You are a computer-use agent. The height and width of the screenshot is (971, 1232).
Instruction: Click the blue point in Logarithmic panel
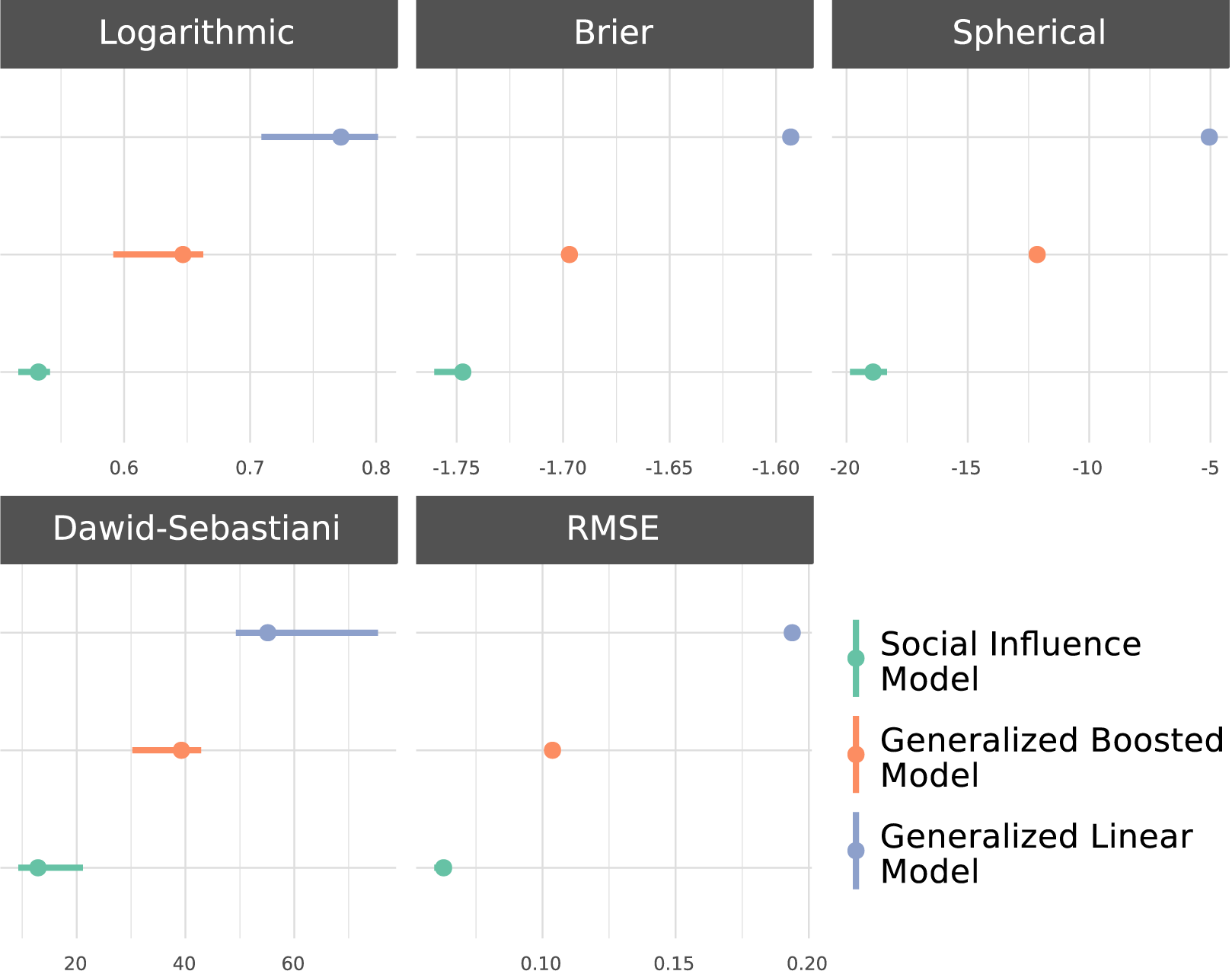(341, 137)
